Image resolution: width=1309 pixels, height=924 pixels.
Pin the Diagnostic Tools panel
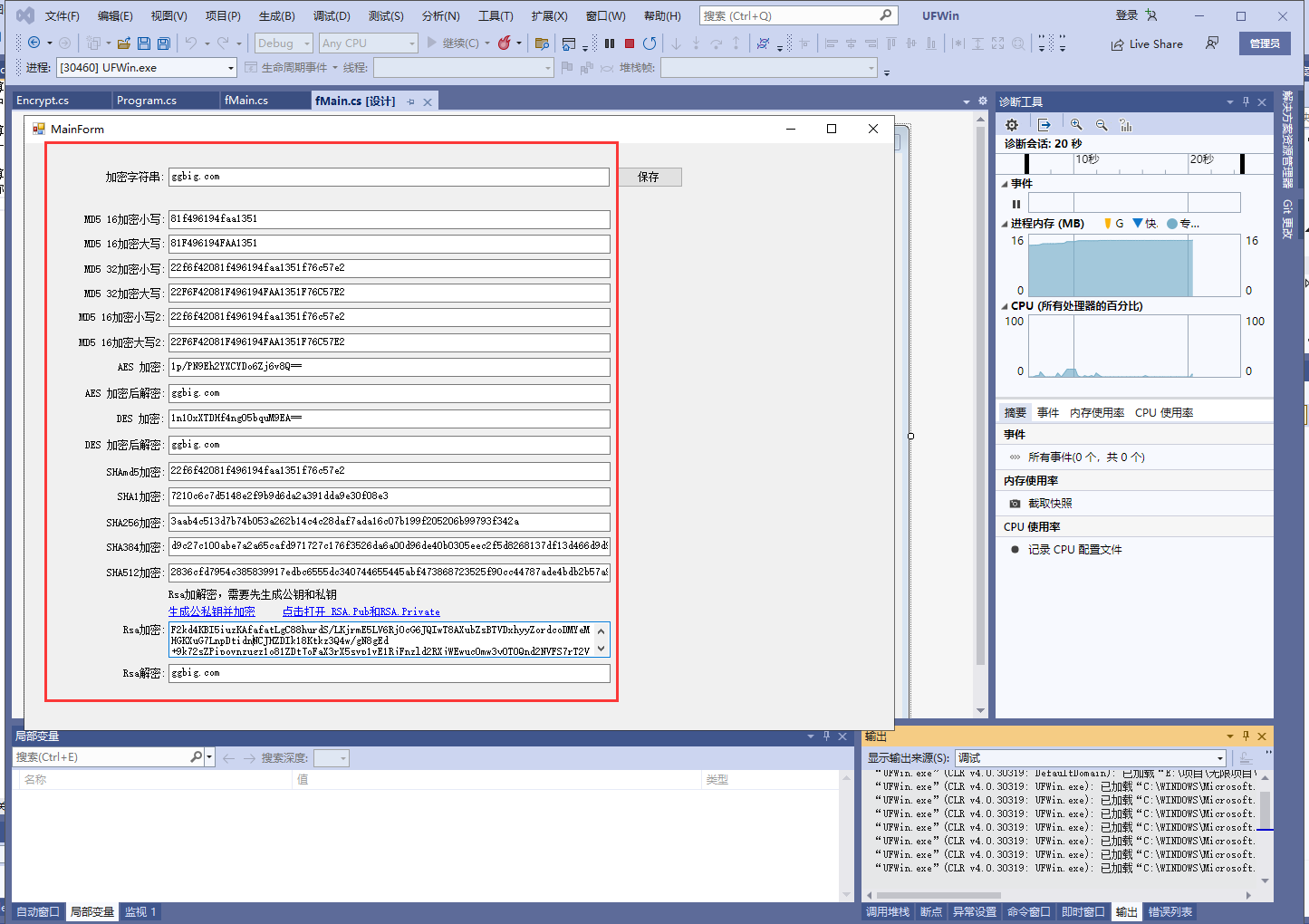[x=1246, y=102]
